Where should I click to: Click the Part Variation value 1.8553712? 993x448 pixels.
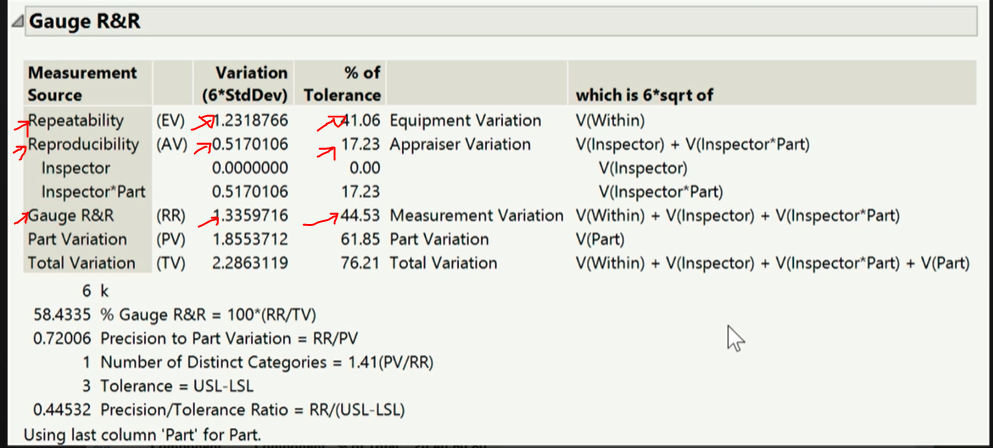(x=249, y=240)
